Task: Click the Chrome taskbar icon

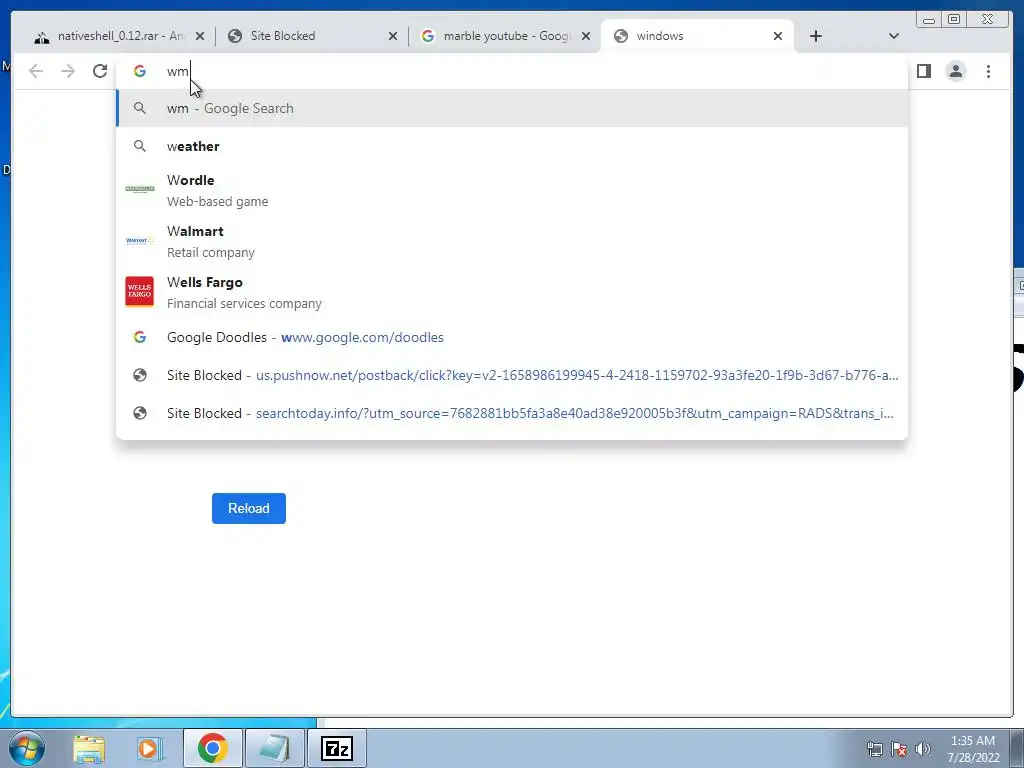Action: tap(212, 748)
